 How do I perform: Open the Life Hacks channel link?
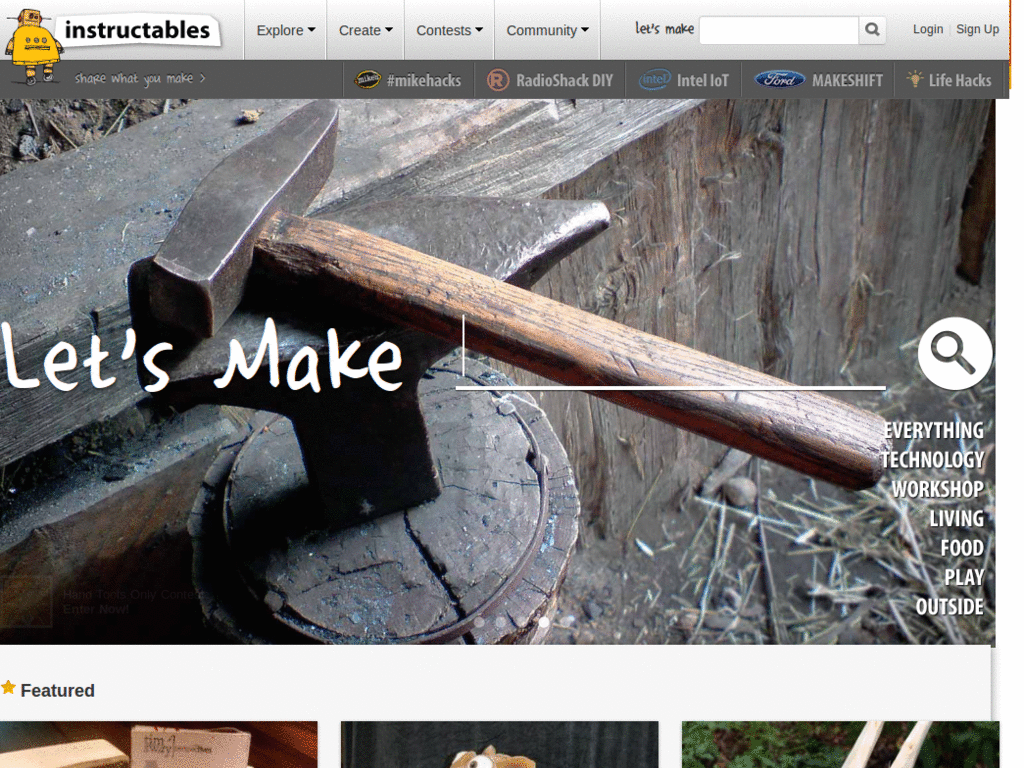tap(949, 80)
